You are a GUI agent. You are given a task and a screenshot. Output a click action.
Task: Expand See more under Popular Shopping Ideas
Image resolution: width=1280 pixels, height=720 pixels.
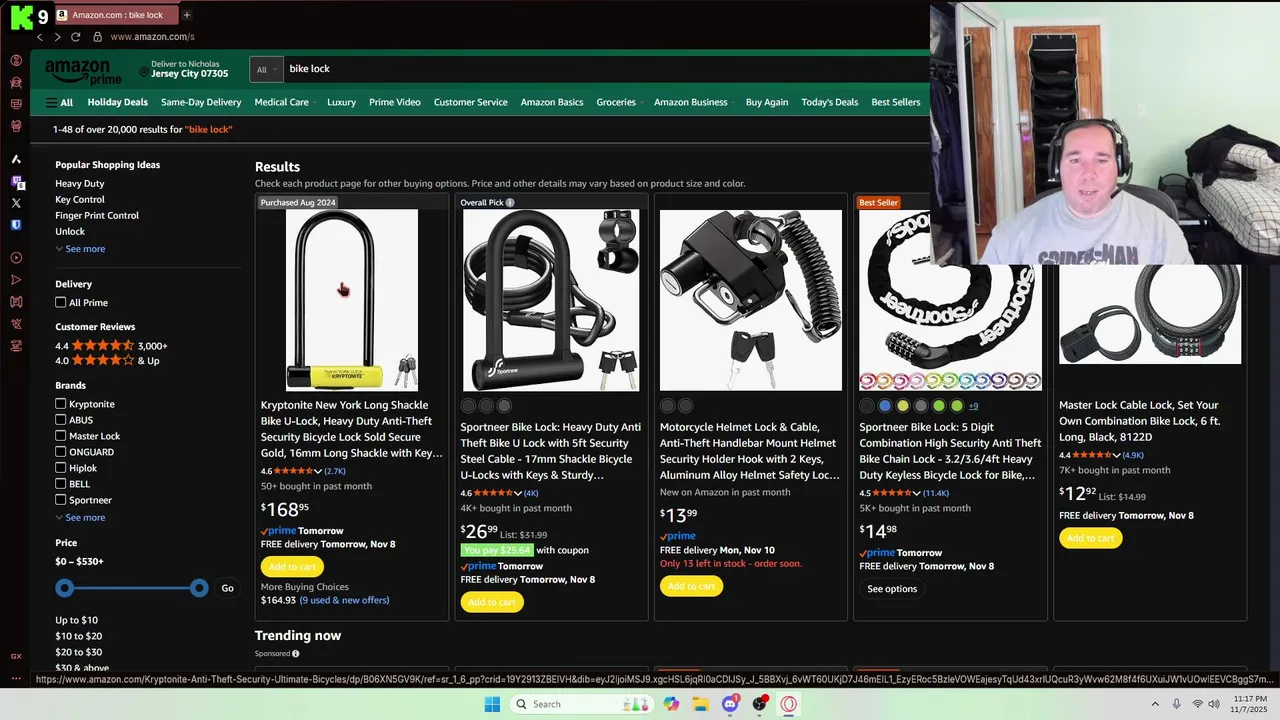point(80,249)
